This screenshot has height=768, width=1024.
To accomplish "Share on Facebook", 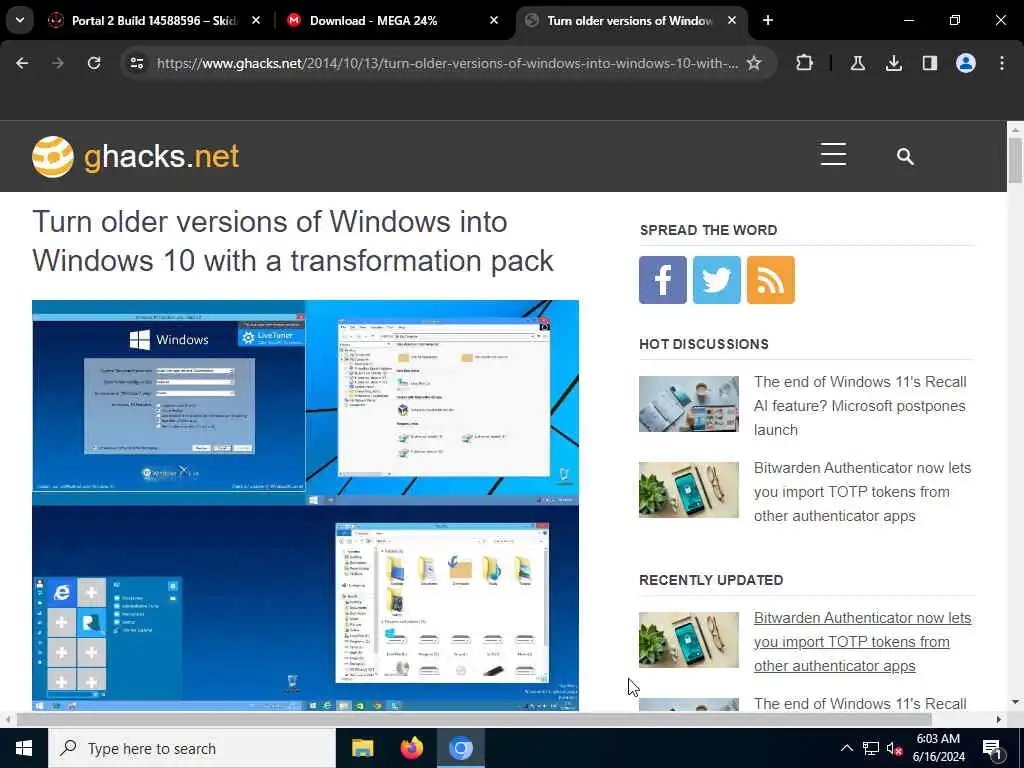I will coord(663,280).
